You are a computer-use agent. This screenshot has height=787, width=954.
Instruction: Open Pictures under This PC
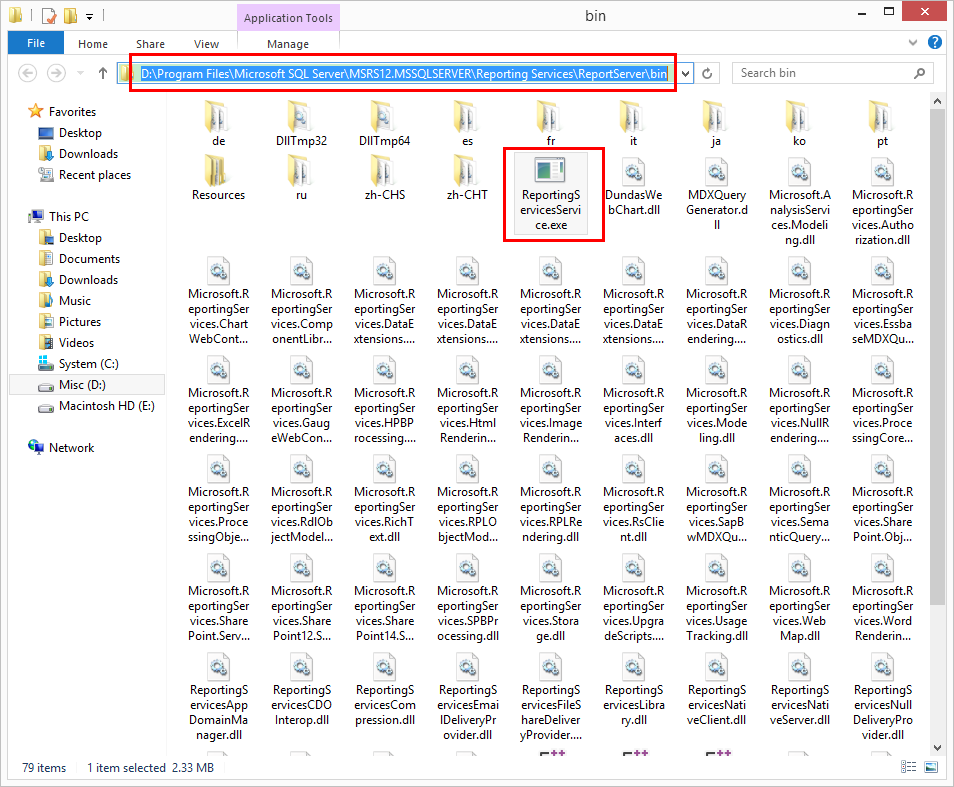point(80,322)
